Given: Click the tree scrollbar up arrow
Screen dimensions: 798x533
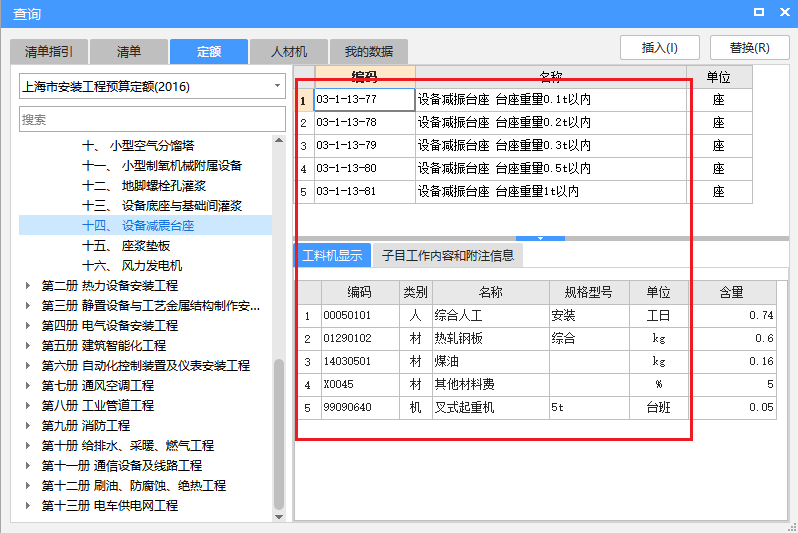Looking at the screenshot, I should 279,140.
